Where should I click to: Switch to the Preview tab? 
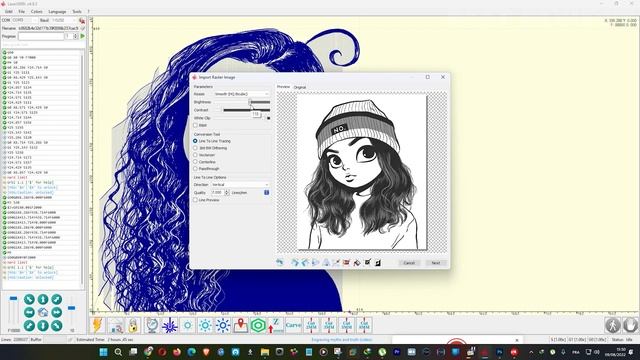[283, 87]
